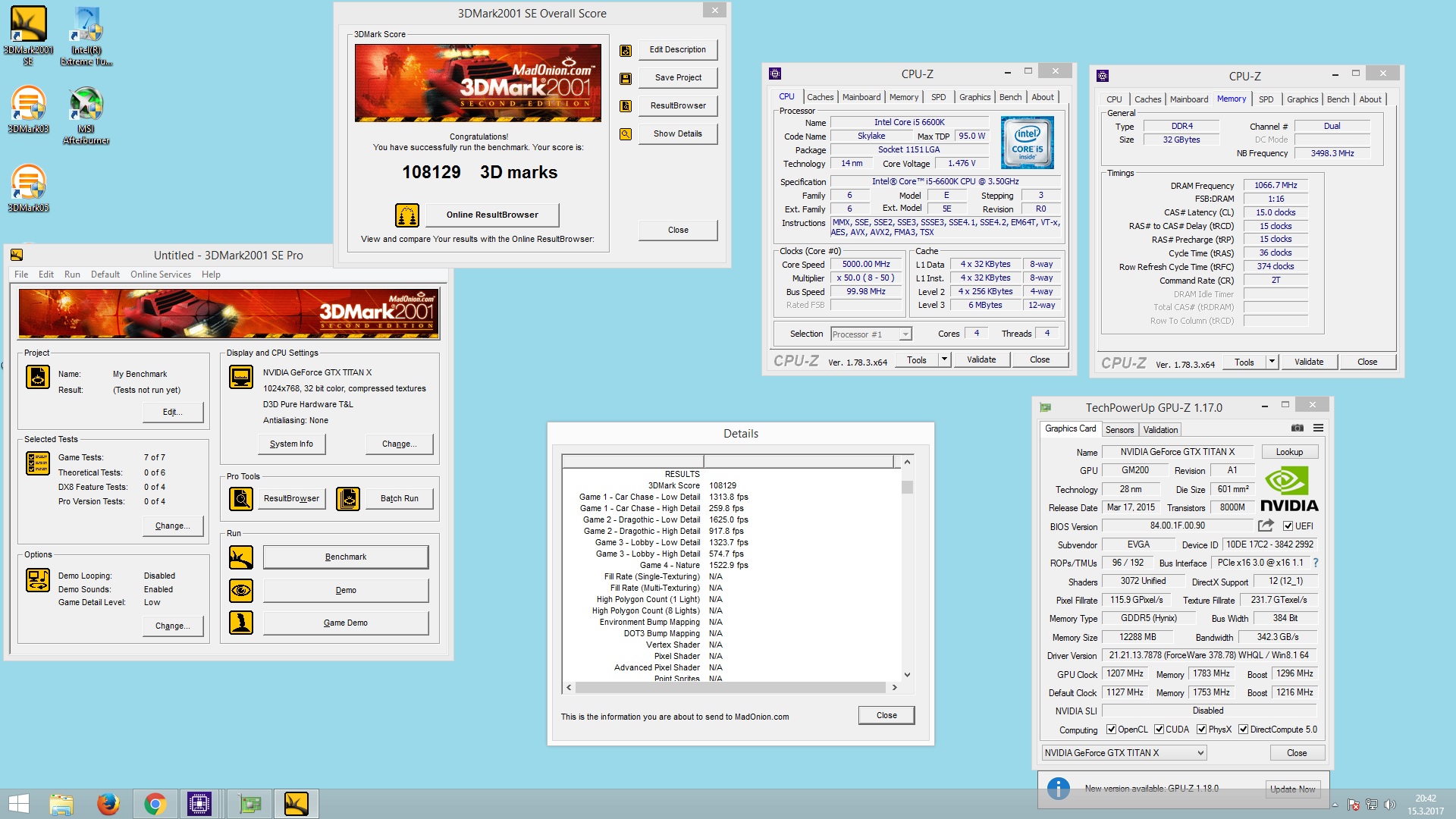This screenshot has height=819, width=1456.
Task: Click Update Now in GPU-Z notification
Action: [x=1293, y=789]
